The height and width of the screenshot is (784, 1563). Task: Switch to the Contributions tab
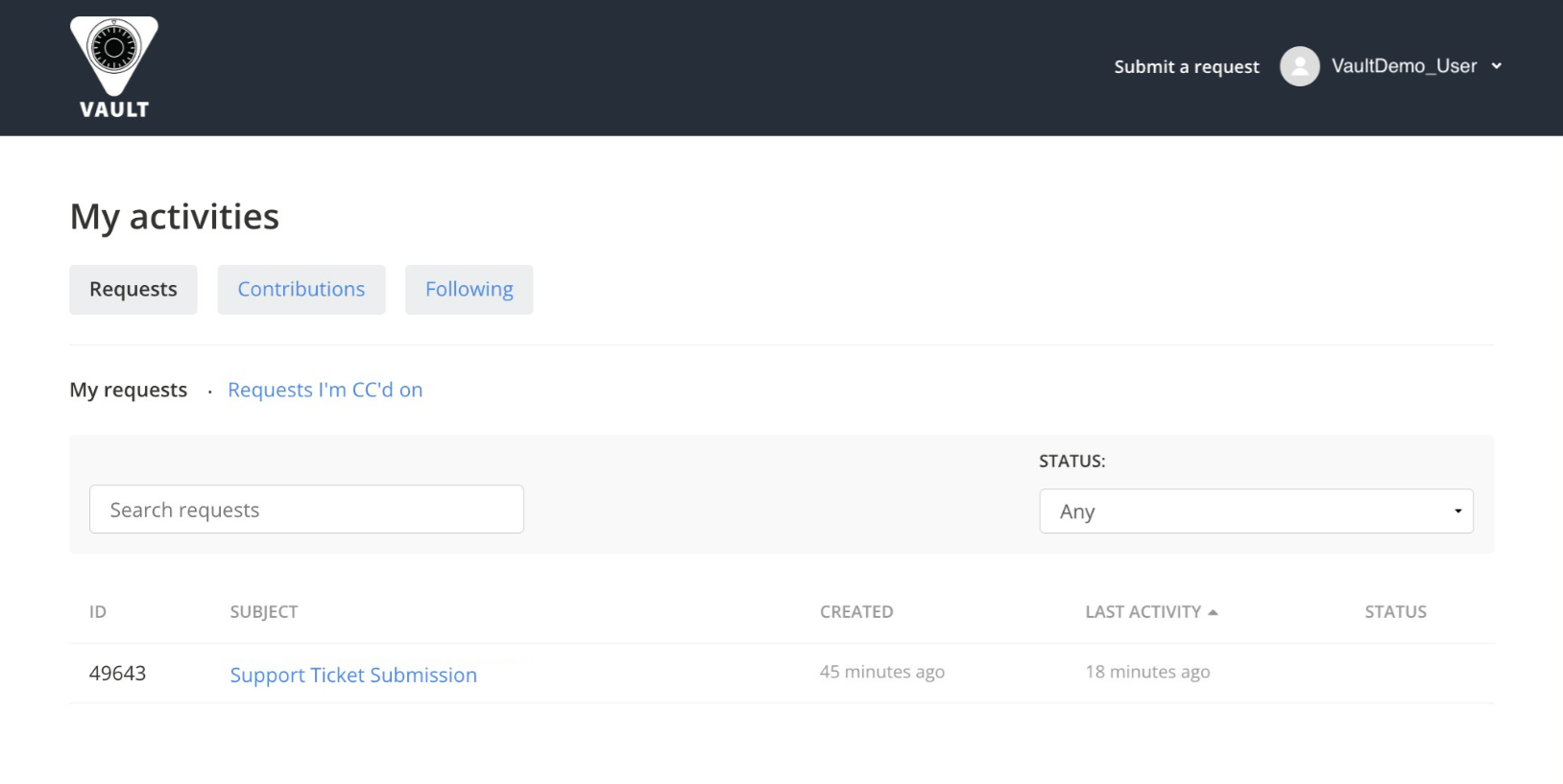pyautogui.click(x=301, y=289)
